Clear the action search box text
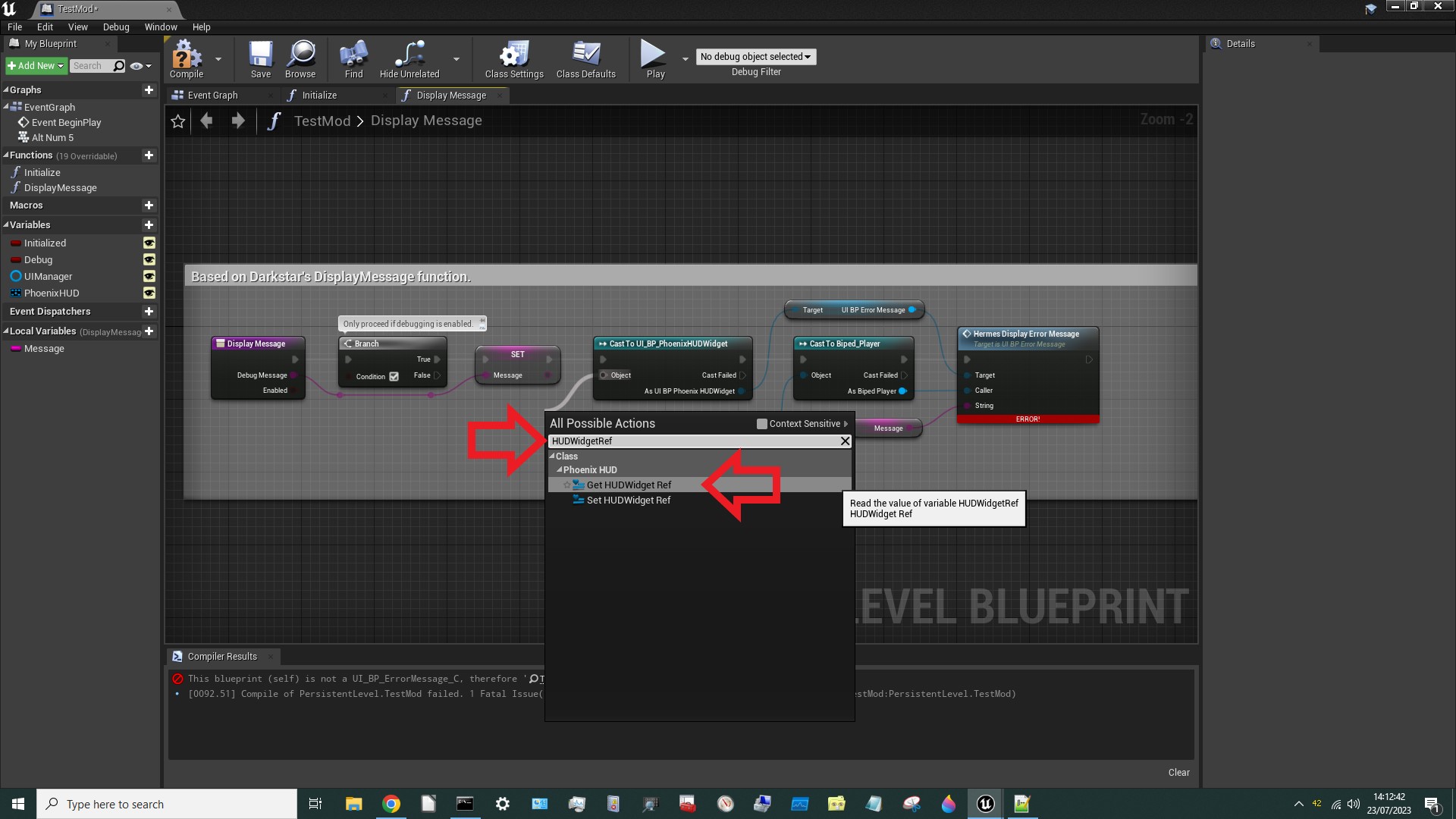 (845, 441)
